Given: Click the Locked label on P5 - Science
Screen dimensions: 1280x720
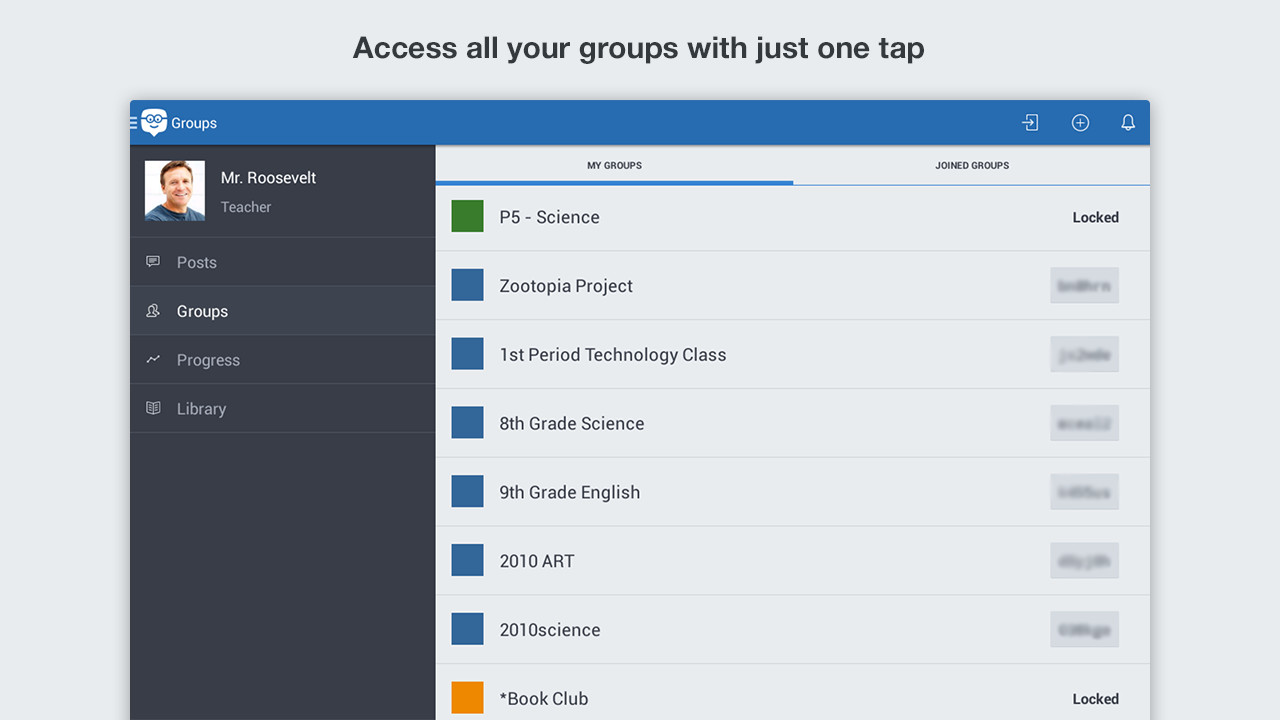Looking at the screenshot, I should [1095, 217].
